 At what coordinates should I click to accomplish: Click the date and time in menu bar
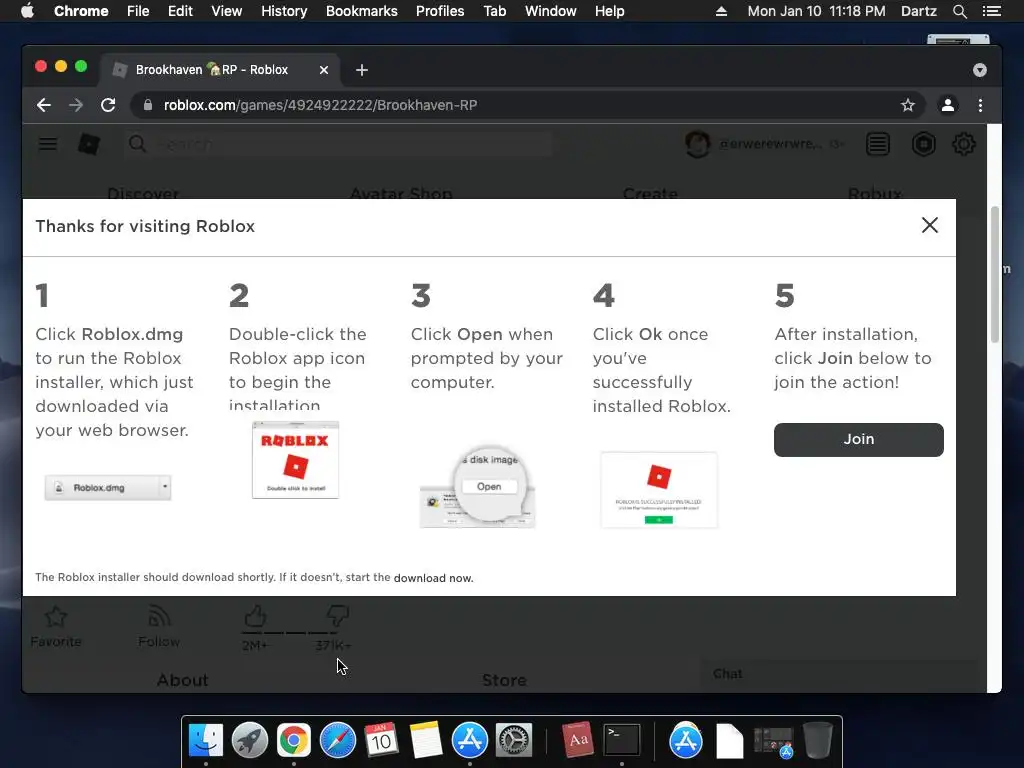click(816, 11)
